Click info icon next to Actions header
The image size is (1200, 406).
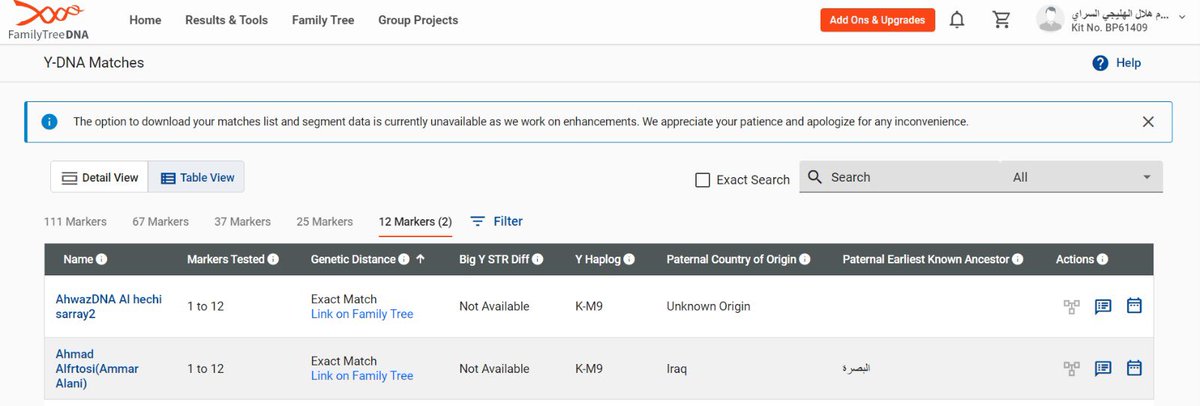pos(1102,260)
